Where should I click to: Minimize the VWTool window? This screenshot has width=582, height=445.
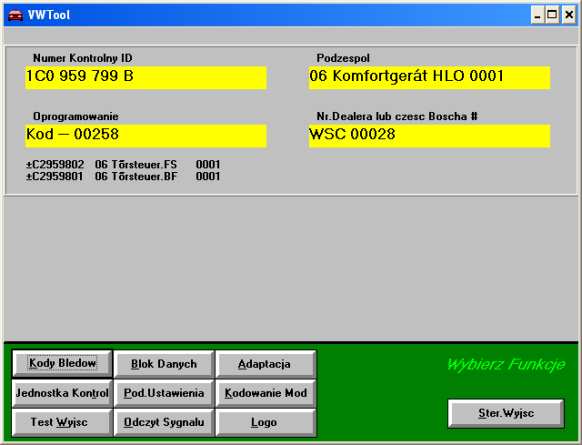coord(537,16)
